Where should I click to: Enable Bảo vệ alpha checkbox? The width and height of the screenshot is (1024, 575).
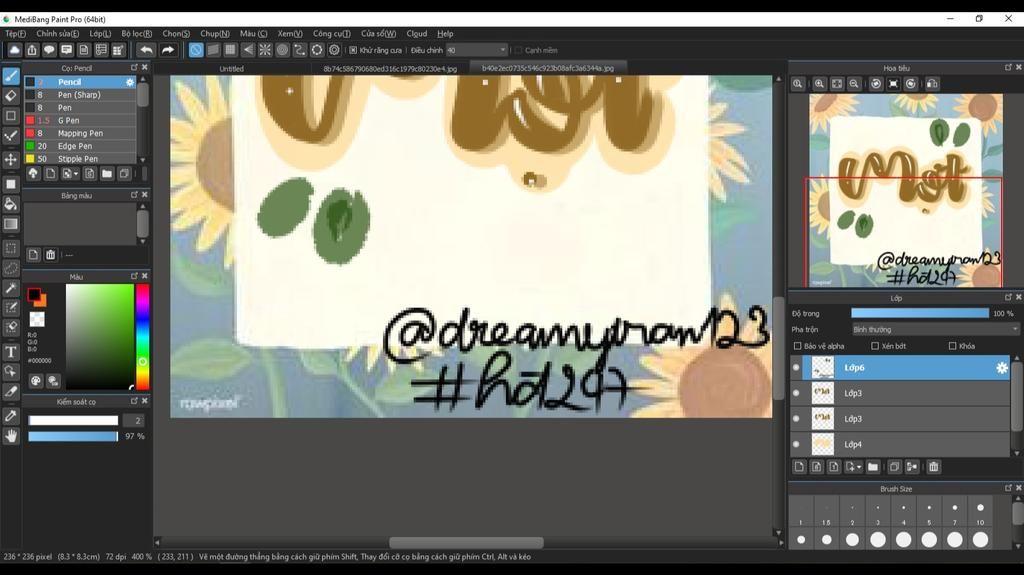(797, 346)
